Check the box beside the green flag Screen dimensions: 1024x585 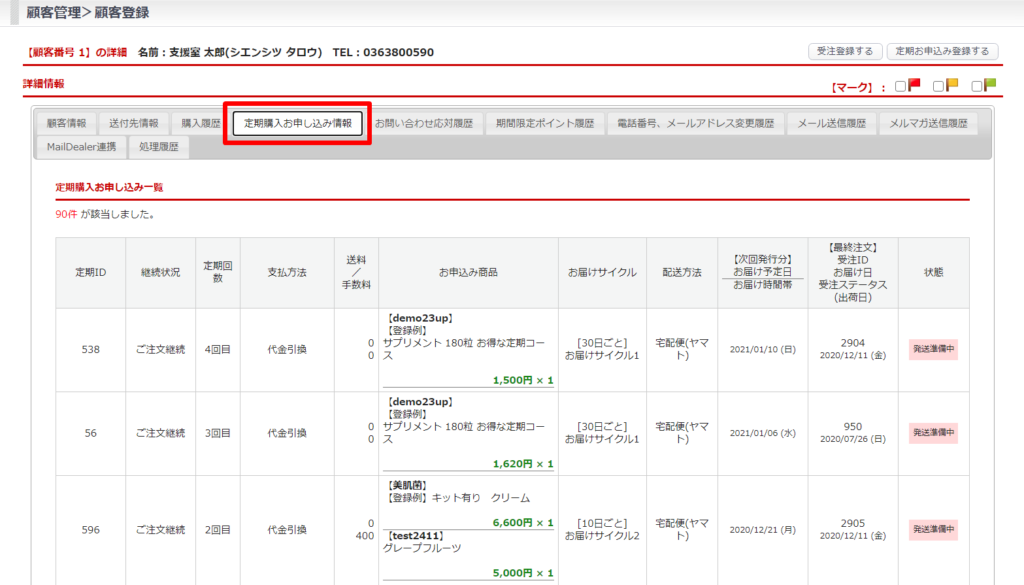[x=977, y=86]
